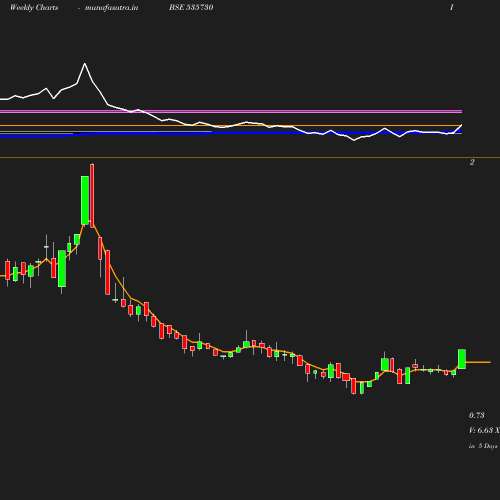Click the tallest green candlestick at the peak

click(x=85, y=200)
